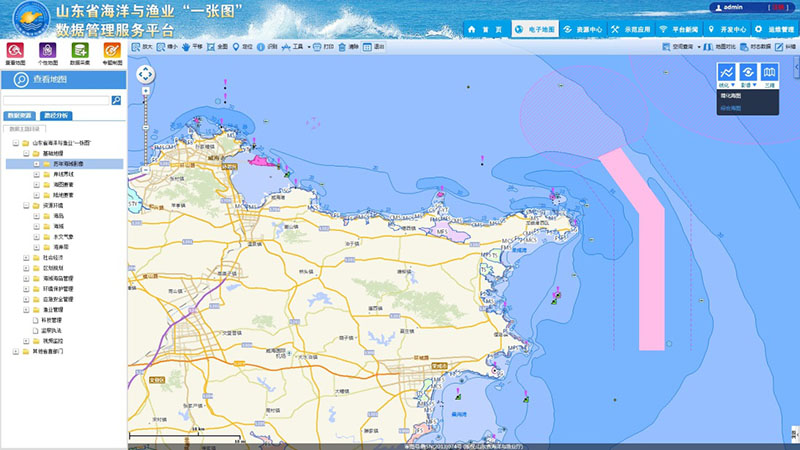Screen dimensions: 800x450
Task: Open the 查看地图 red icon module
Action: coord(15,53)
